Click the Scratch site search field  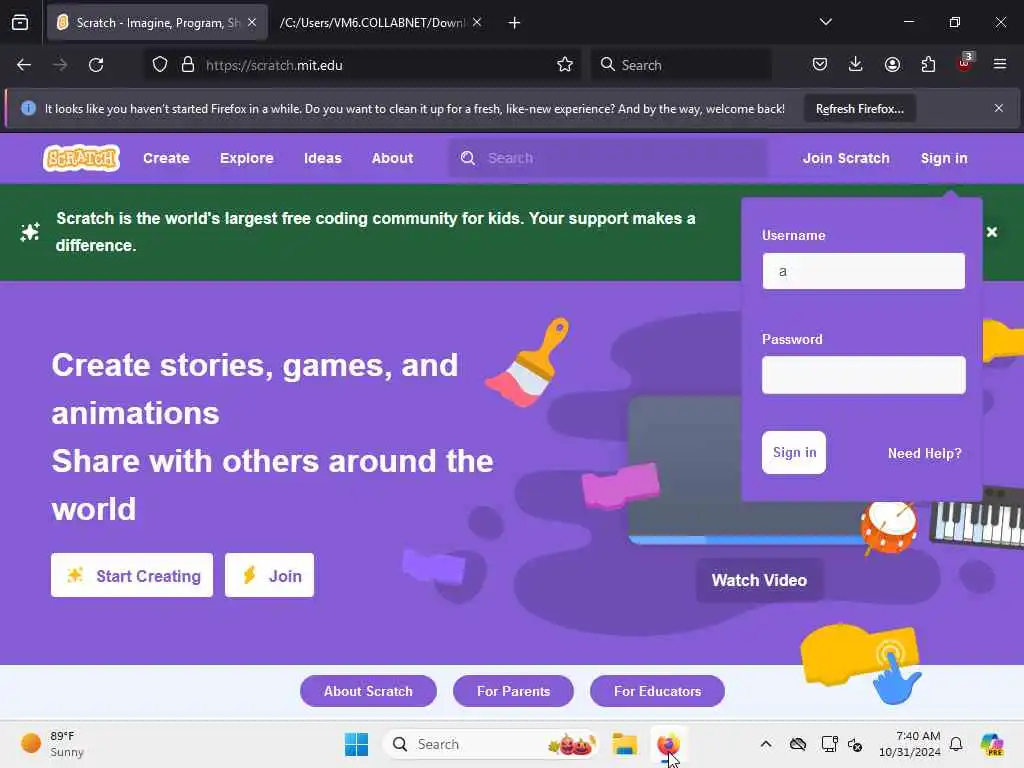pyautogui.click(x=608, y=158)
